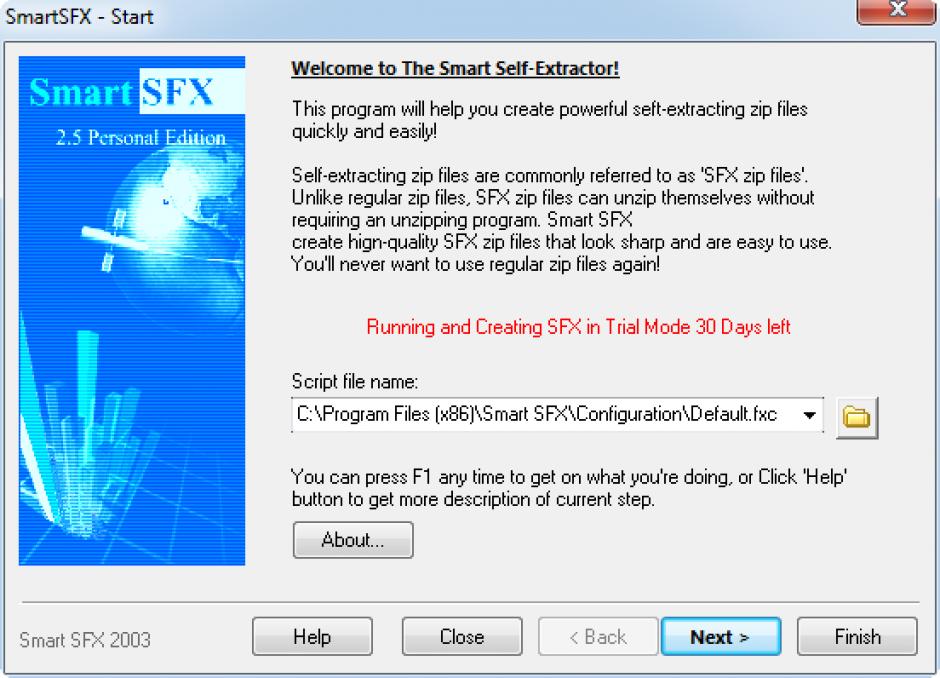Click the disabled Back button
Image resolution: width=940 pixels, height=678 pixels.
[x=598, y=637]
